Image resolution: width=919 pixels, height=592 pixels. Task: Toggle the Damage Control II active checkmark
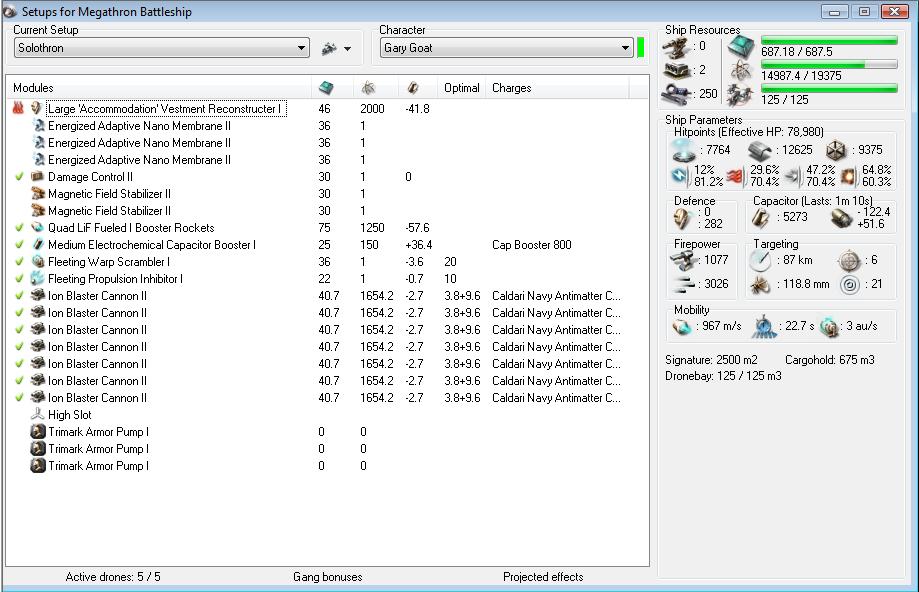[x=19, y=177]
